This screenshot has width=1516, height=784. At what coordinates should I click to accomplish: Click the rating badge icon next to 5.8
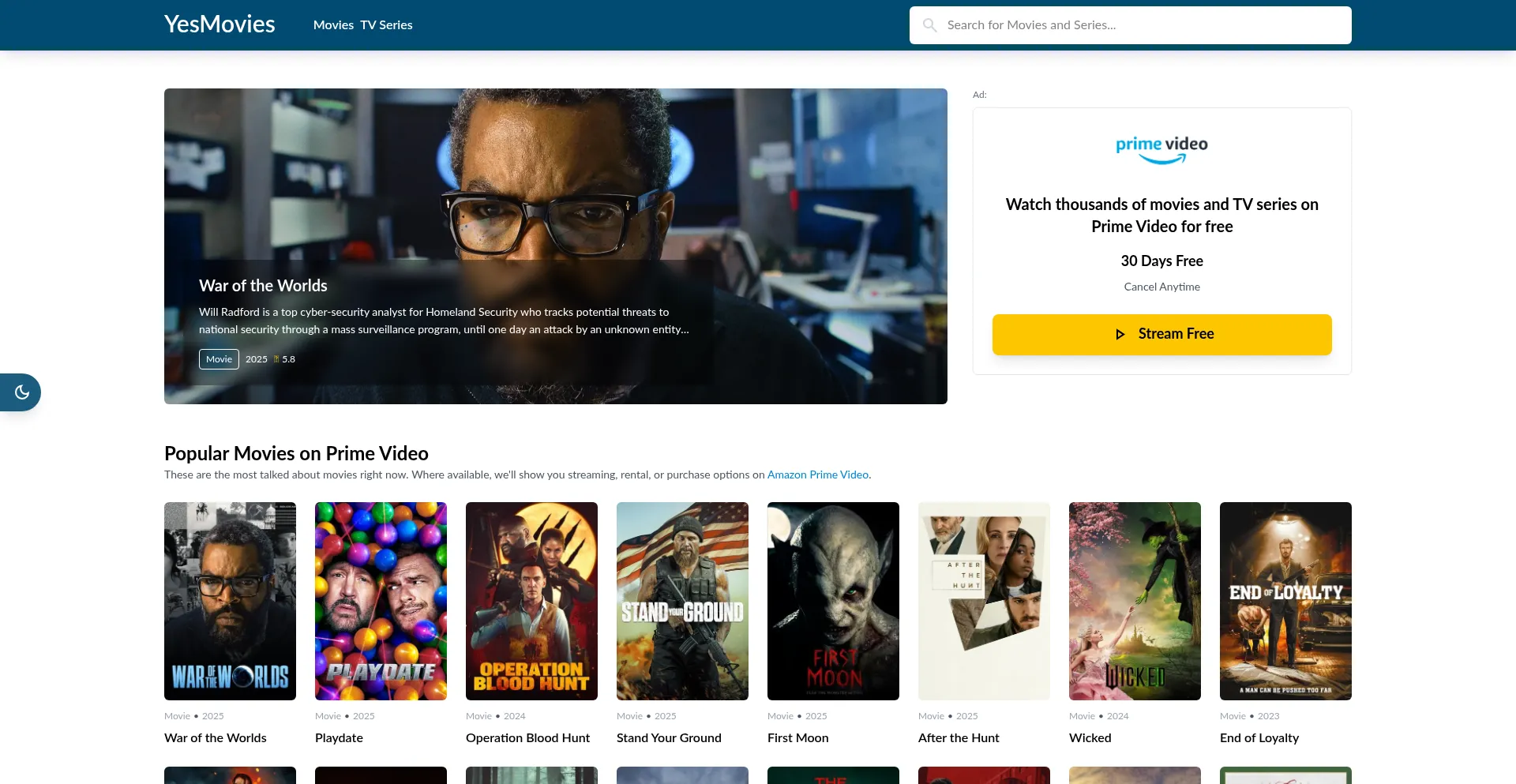coord(276,358)
